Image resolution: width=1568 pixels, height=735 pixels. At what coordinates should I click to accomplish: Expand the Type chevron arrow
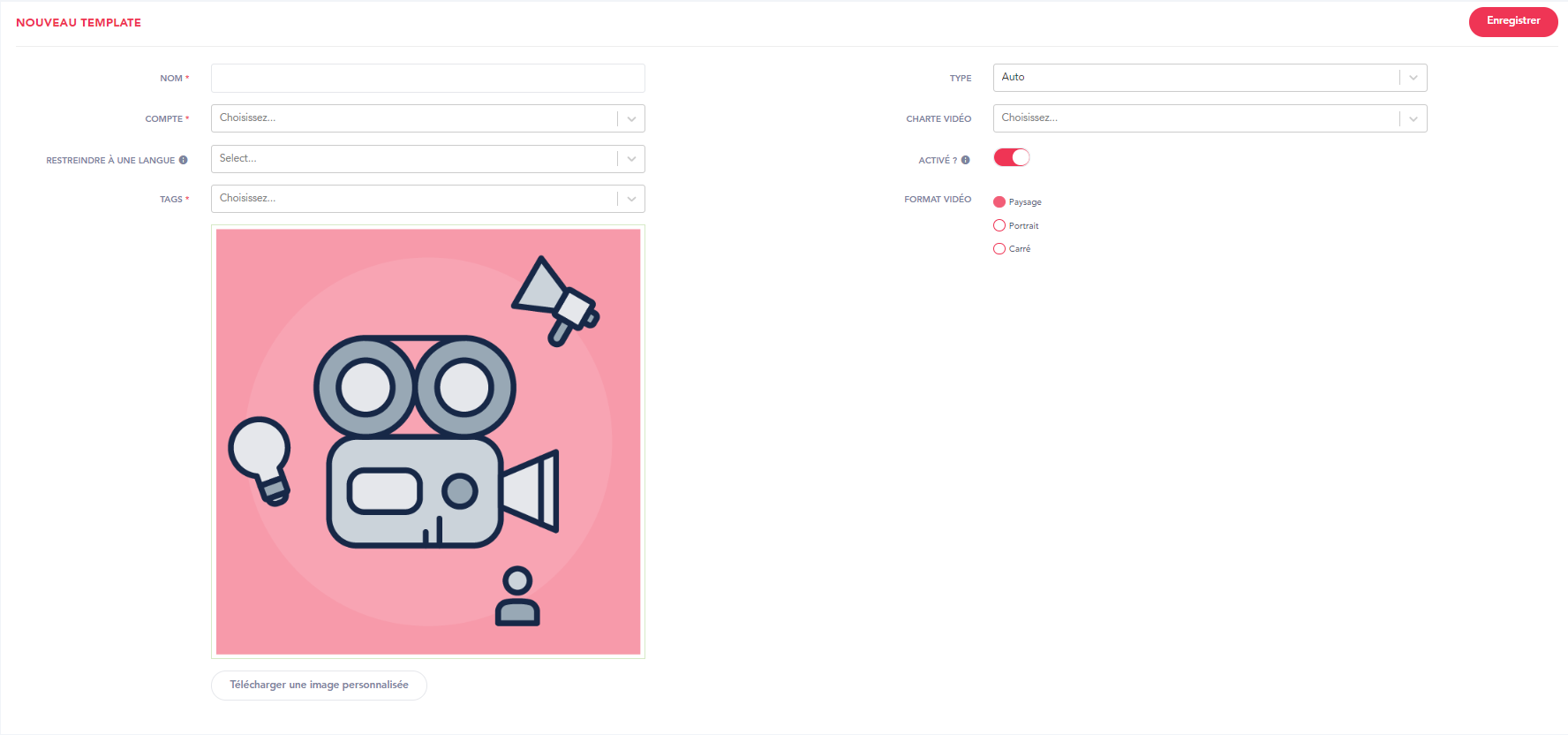pos(1413,78)
